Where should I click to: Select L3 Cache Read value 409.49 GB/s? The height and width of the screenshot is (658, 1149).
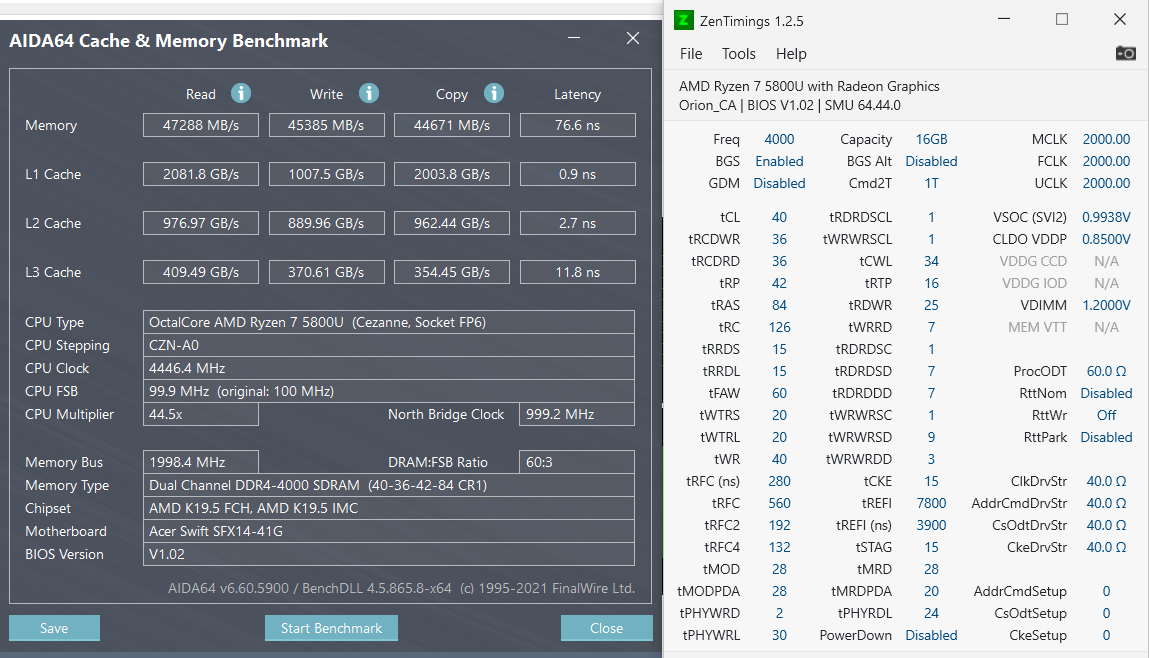201,273
